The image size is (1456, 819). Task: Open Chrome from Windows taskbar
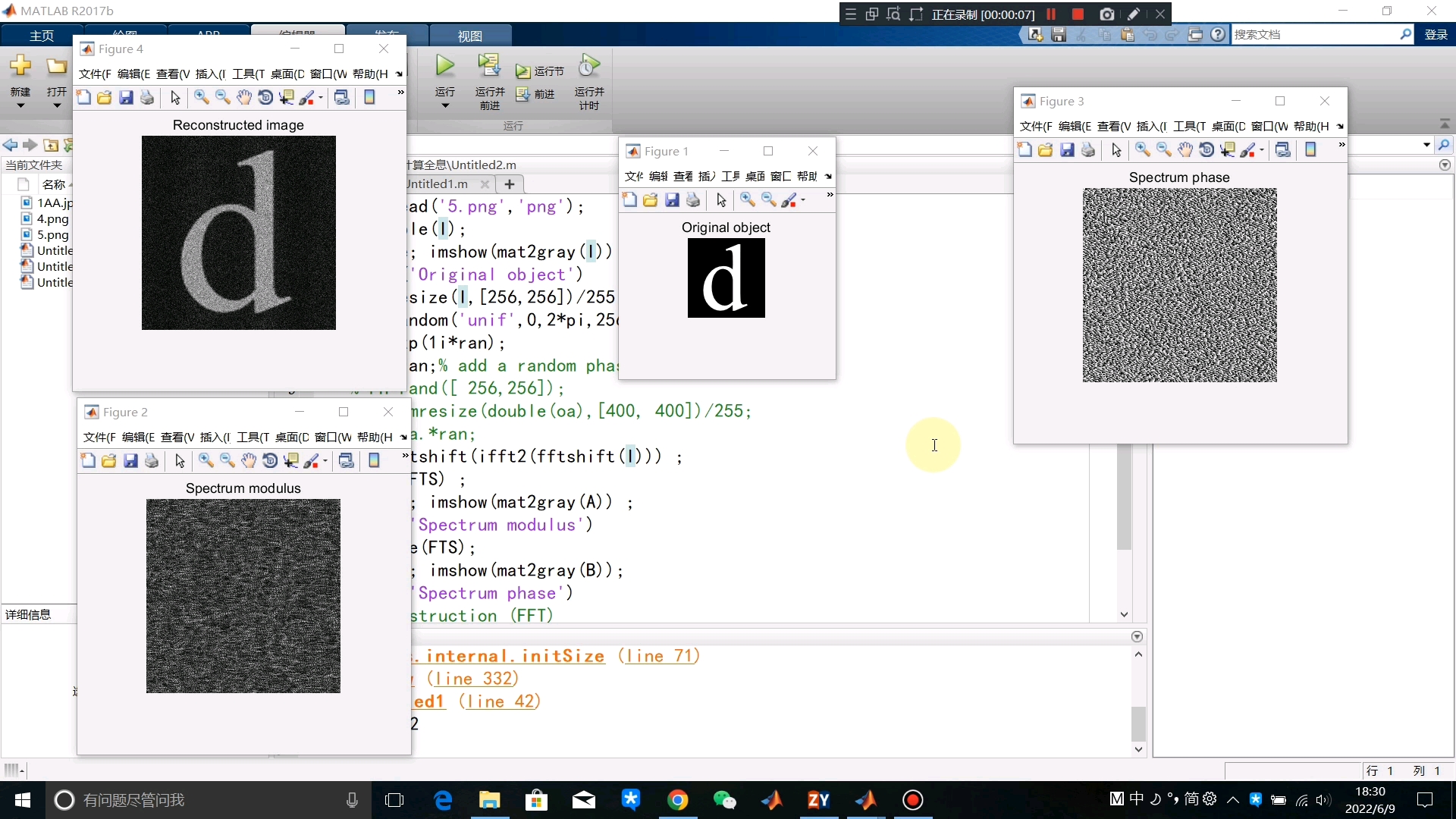pos(678,800)
